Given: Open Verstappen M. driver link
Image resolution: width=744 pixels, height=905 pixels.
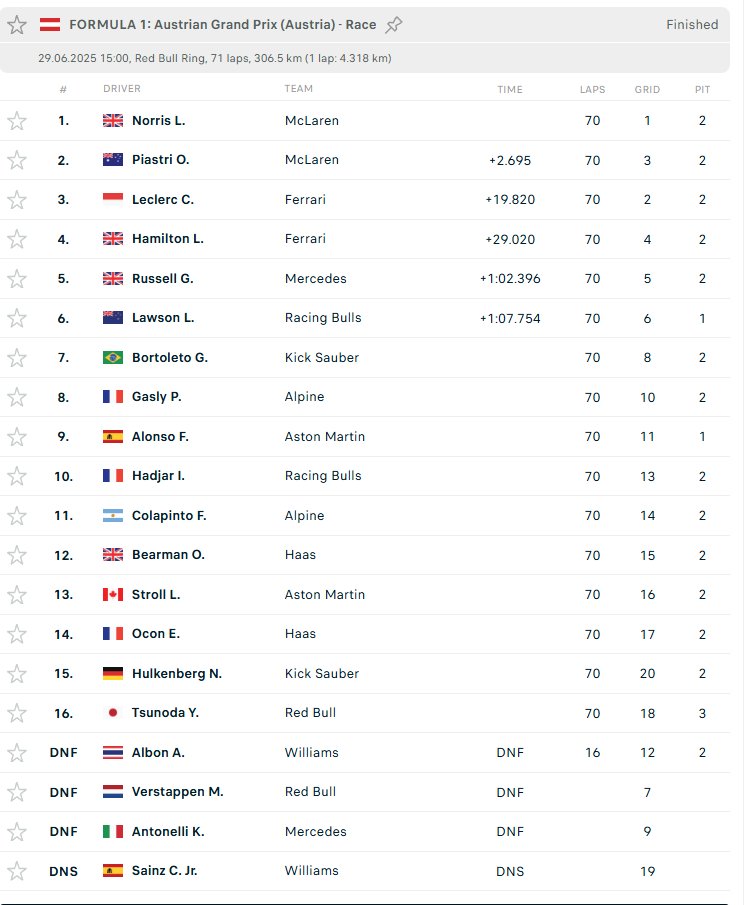Looking at the screenshot, I should [177, 792].
